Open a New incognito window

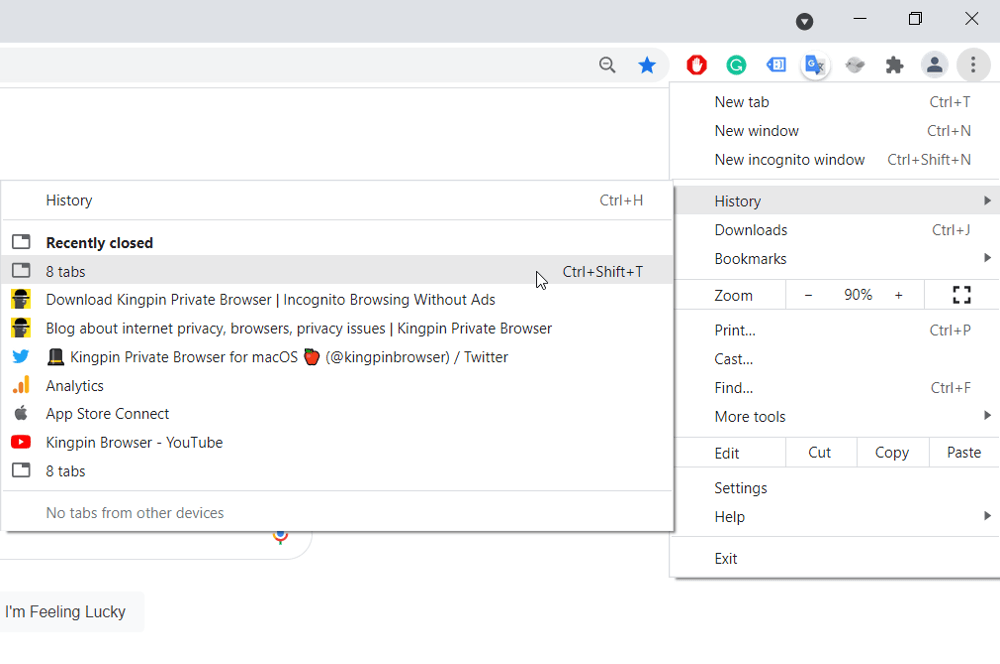coord(789,159)
